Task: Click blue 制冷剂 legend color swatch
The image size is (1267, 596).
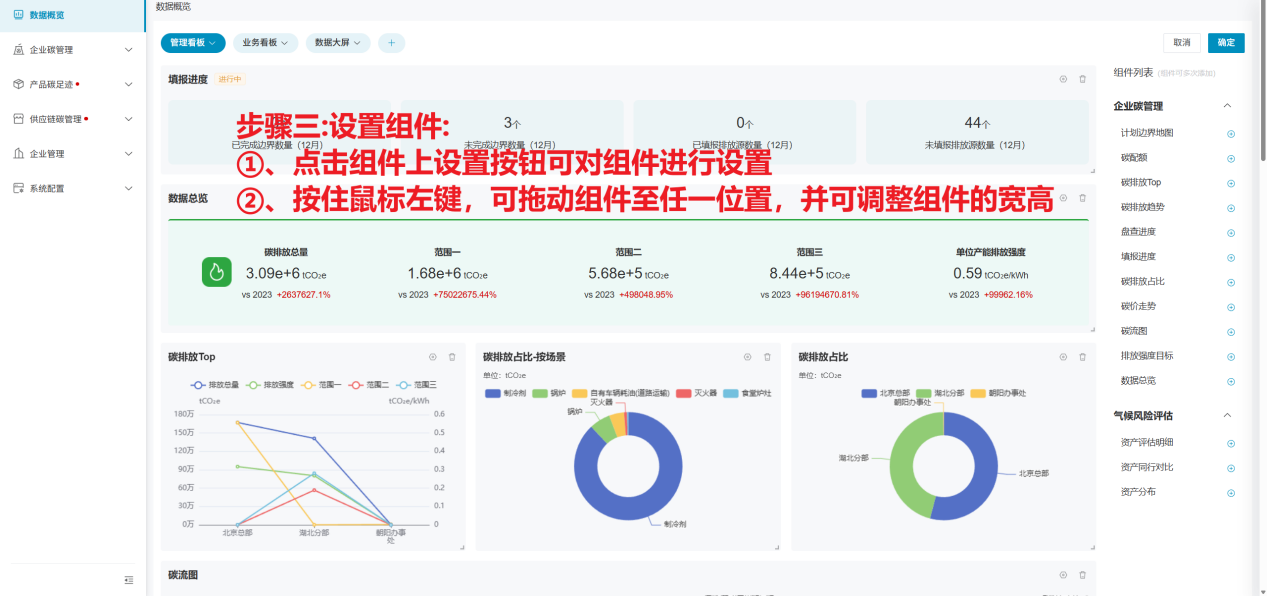Action: [492, 394]
